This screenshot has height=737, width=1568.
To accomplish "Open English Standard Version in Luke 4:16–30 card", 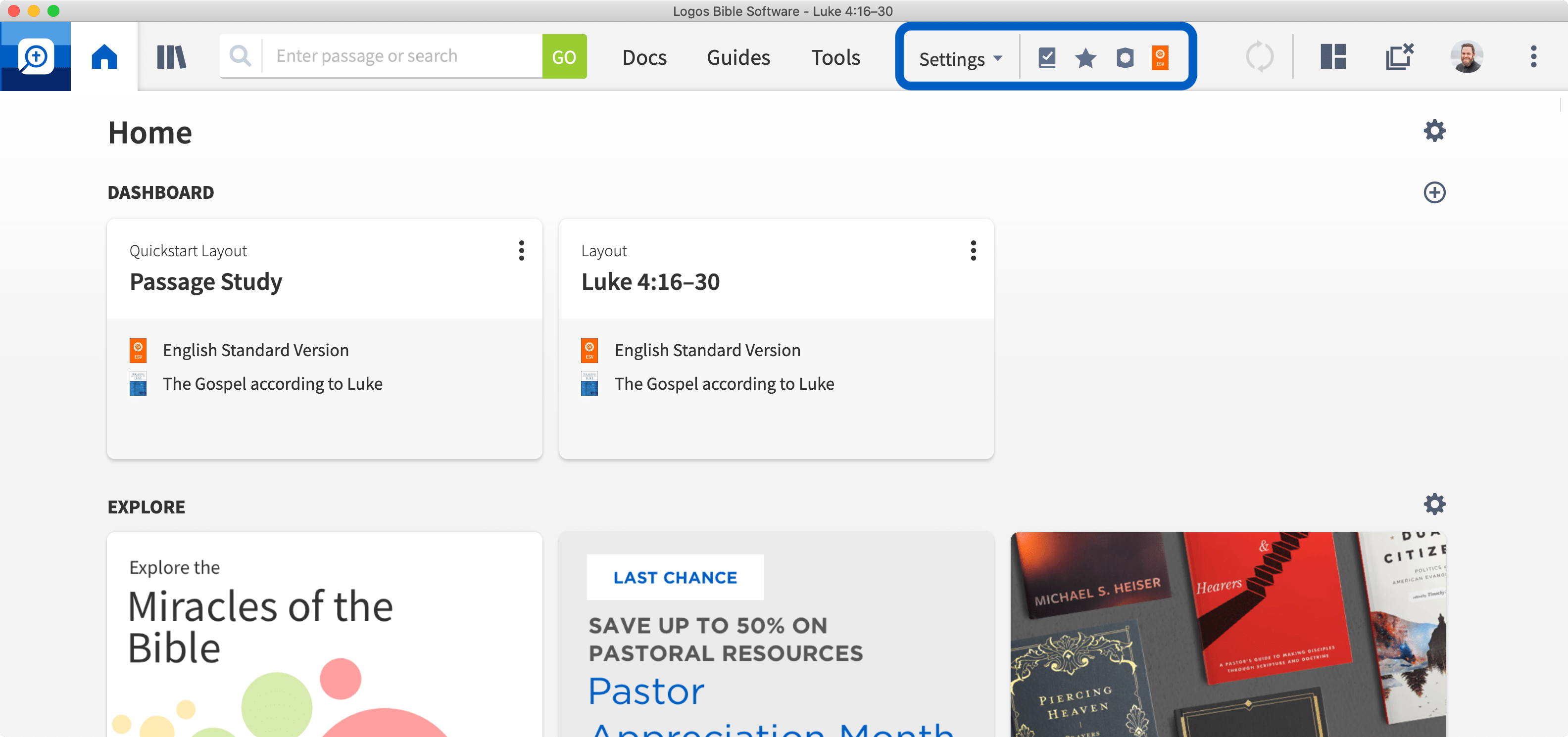I will coord(707,350).
